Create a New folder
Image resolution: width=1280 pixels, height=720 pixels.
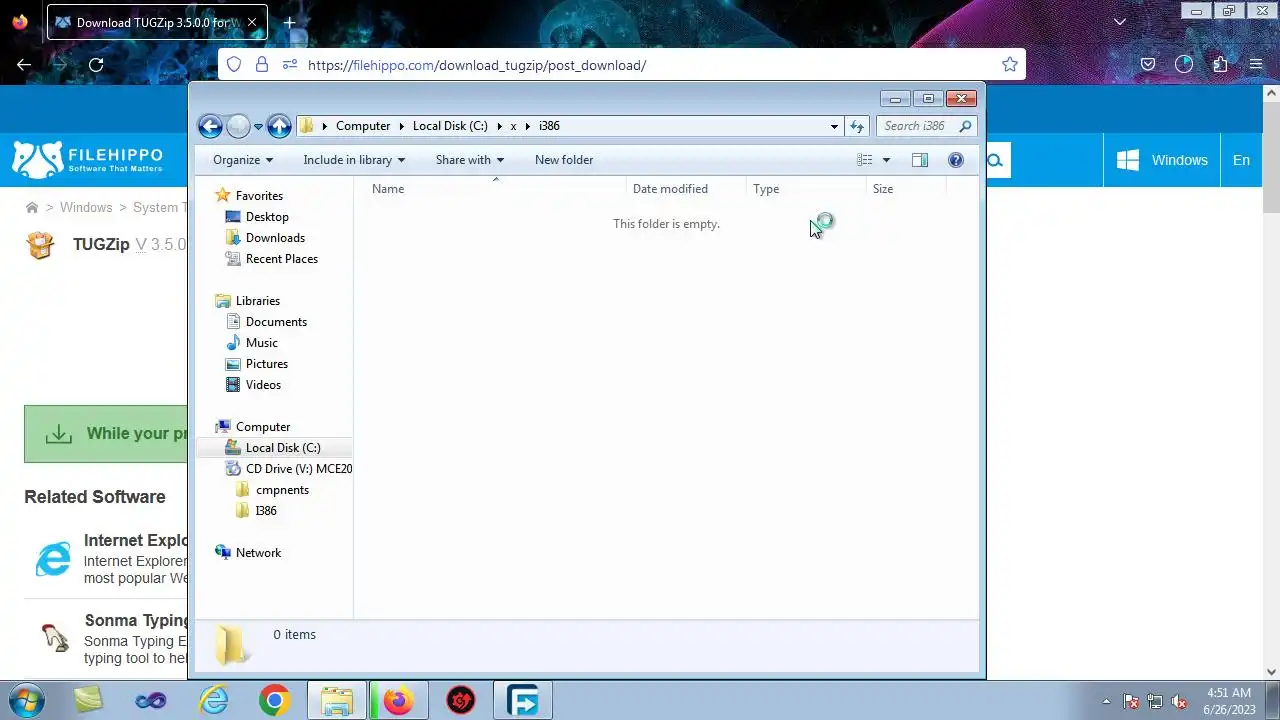[x=564, y=160]
